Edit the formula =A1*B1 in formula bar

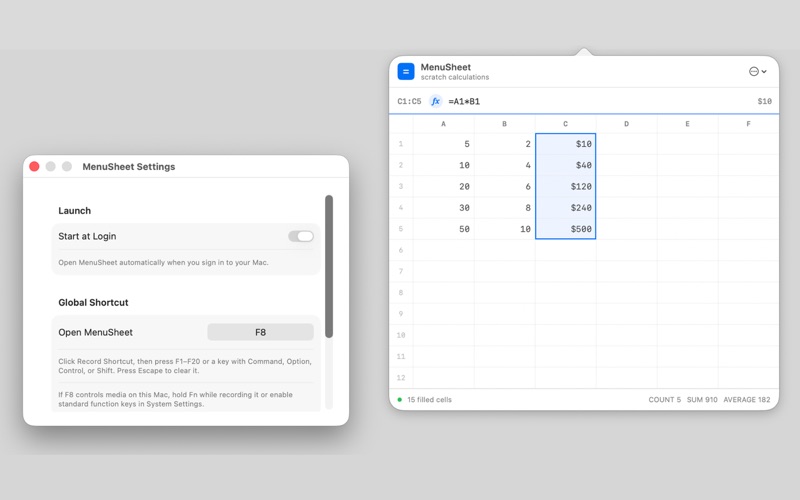(464, 102)
